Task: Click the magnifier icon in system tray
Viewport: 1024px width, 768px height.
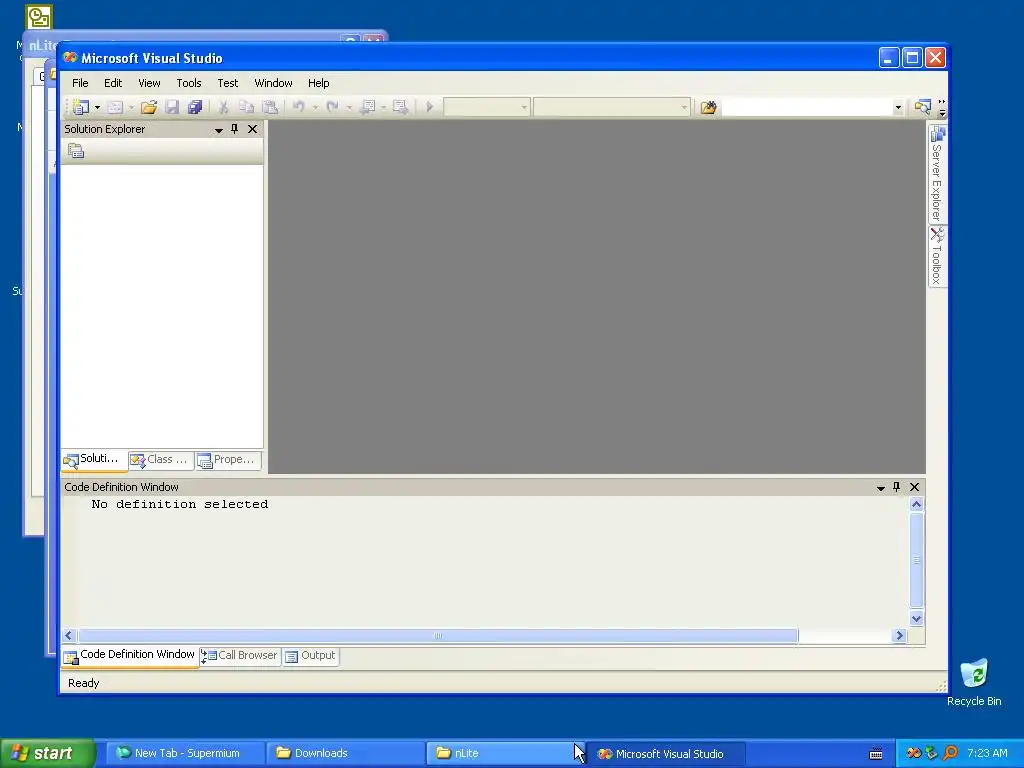Action: click(950, 754)
